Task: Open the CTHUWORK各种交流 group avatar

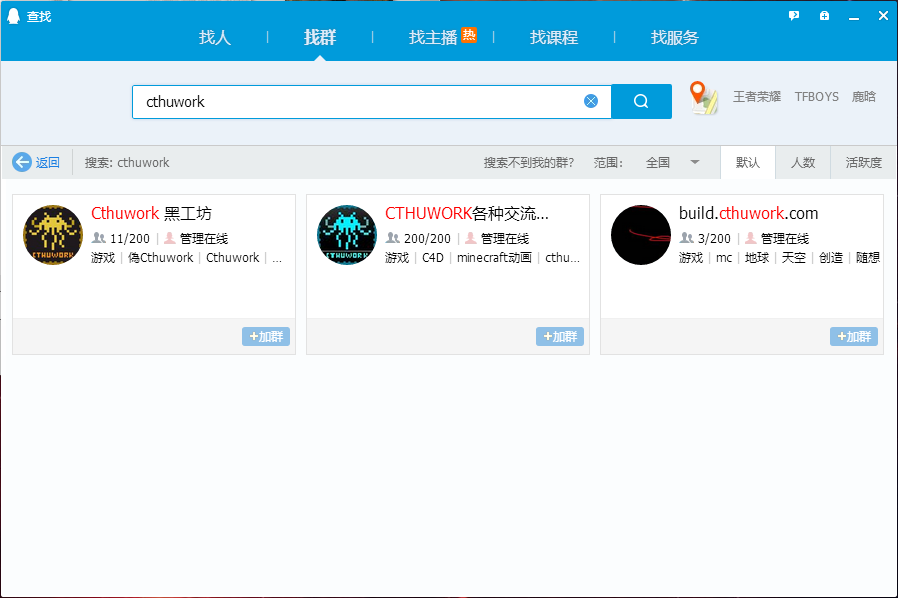Action: (347, 235)
